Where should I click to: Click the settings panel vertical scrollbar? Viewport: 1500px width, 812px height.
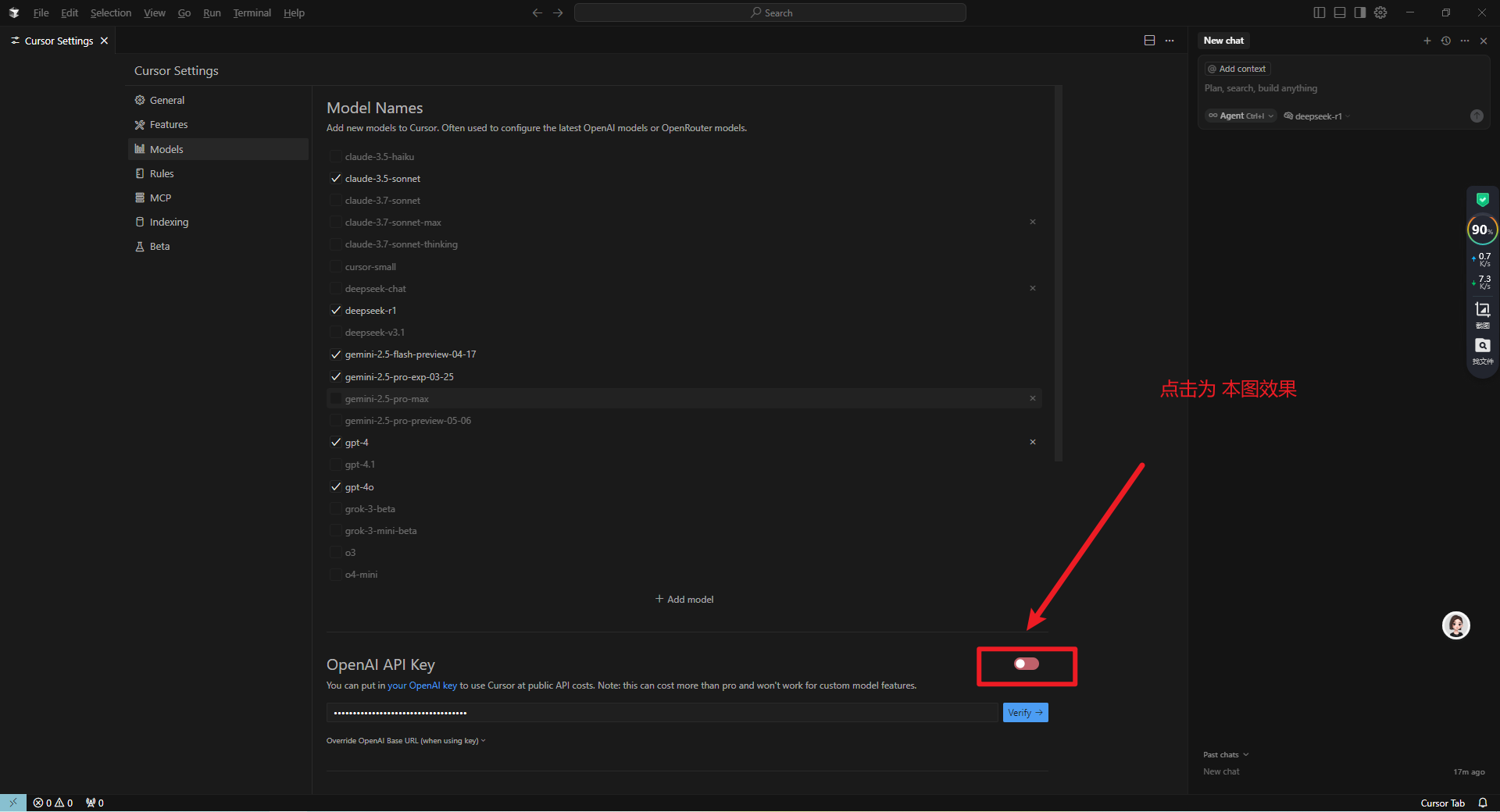[1059, 273]
